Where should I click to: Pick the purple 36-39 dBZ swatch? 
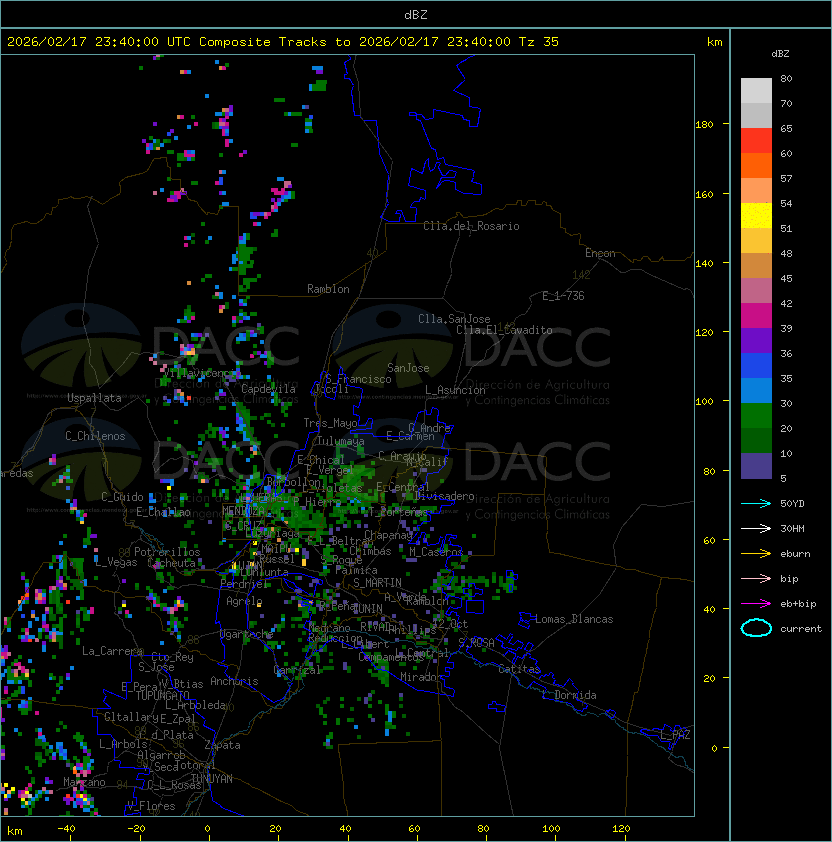click(756, 340)
